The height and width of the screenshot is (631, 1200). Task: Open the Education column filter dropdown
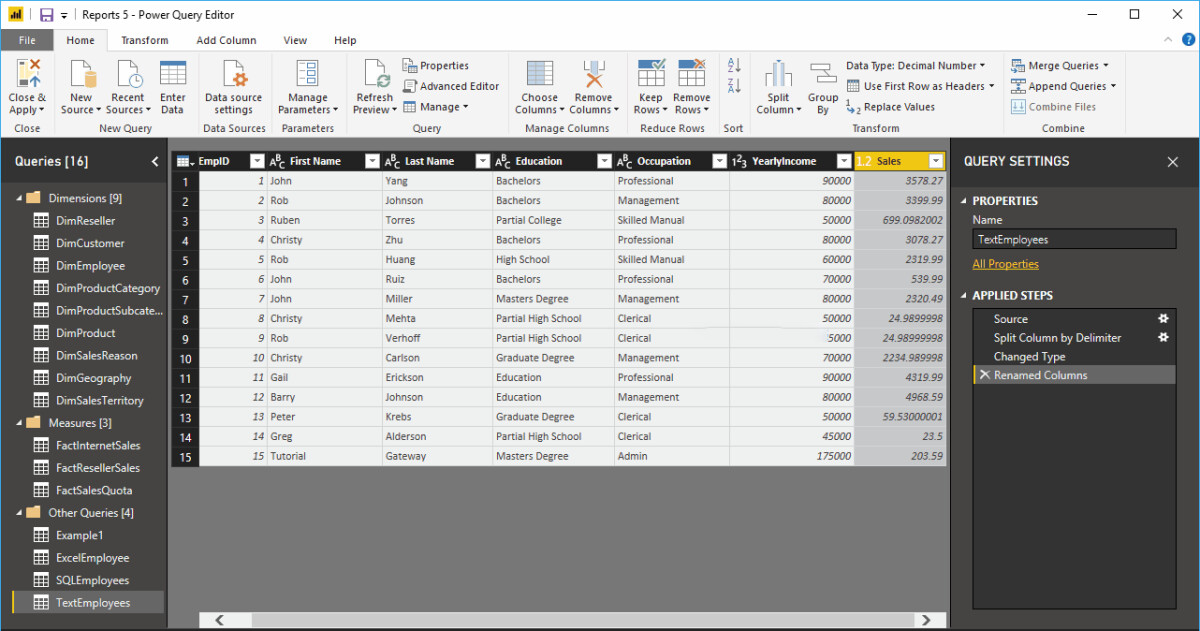click(x=603, y=161)
